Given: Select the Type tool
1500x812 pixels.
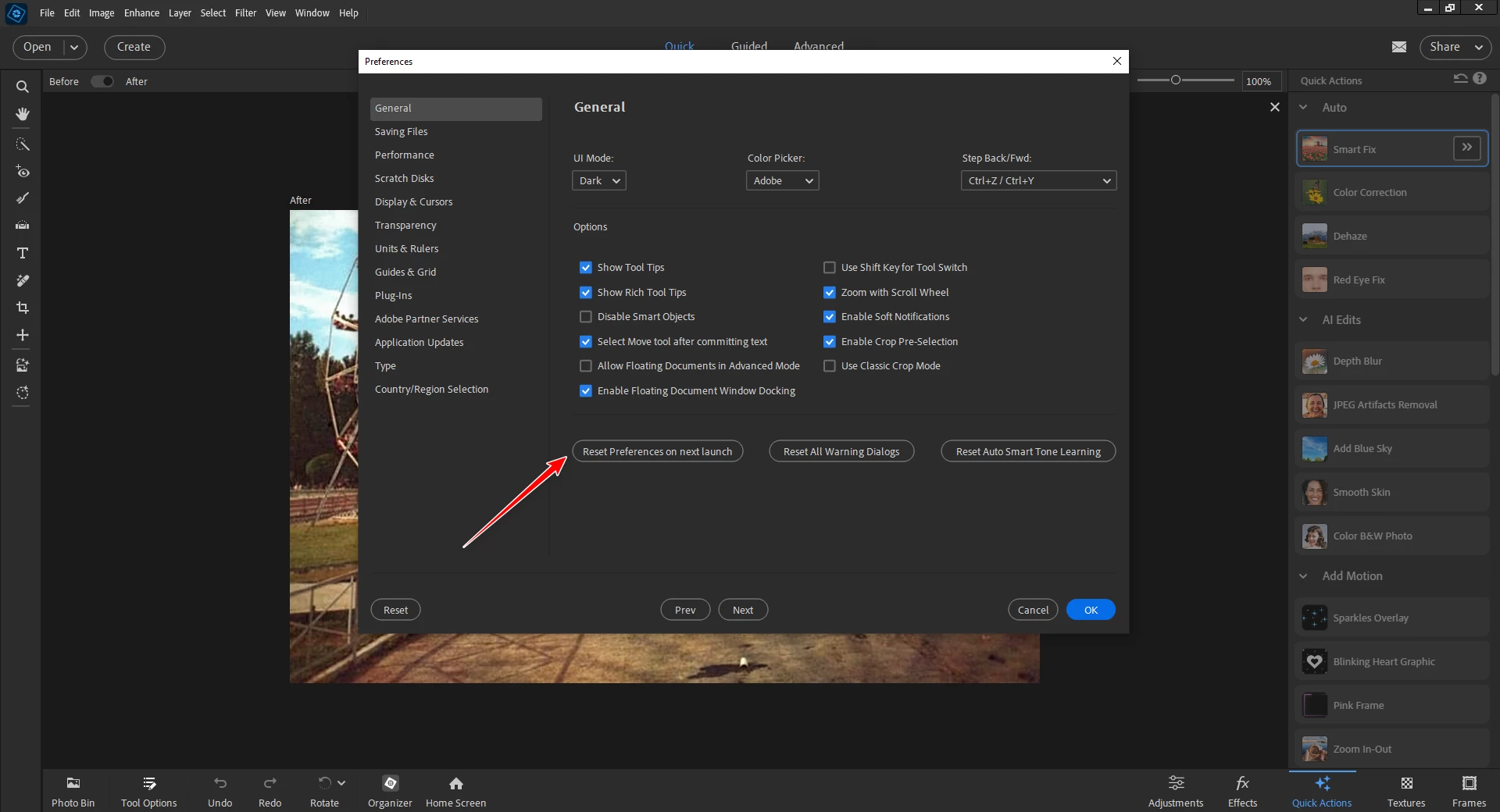Looking at the screenshot, I should (22, 253).
